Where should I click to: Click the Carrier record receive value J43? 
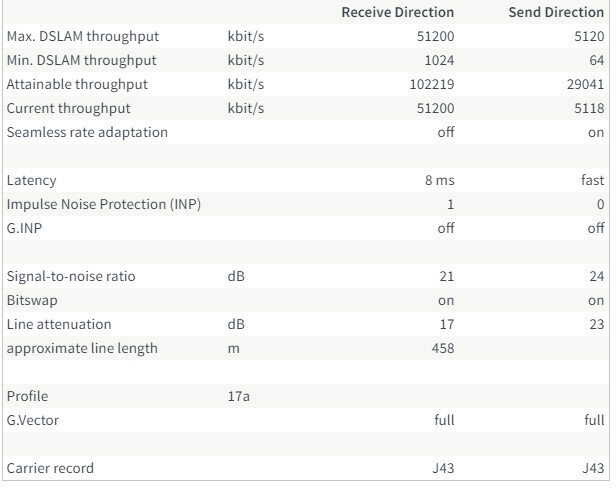pyautogui.click(x=443, y=468)
